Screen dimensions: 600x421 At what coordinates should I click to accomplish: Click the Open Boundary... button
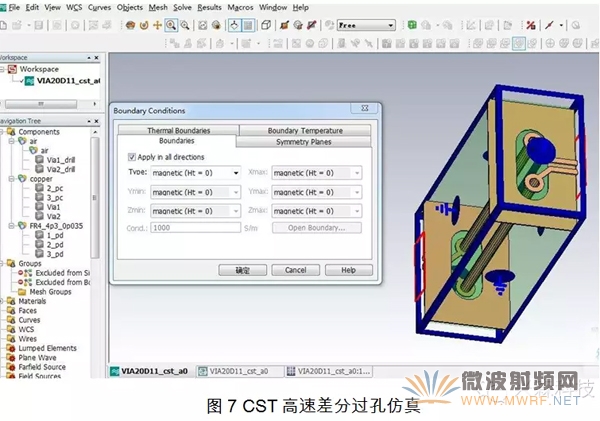point(316,228)
